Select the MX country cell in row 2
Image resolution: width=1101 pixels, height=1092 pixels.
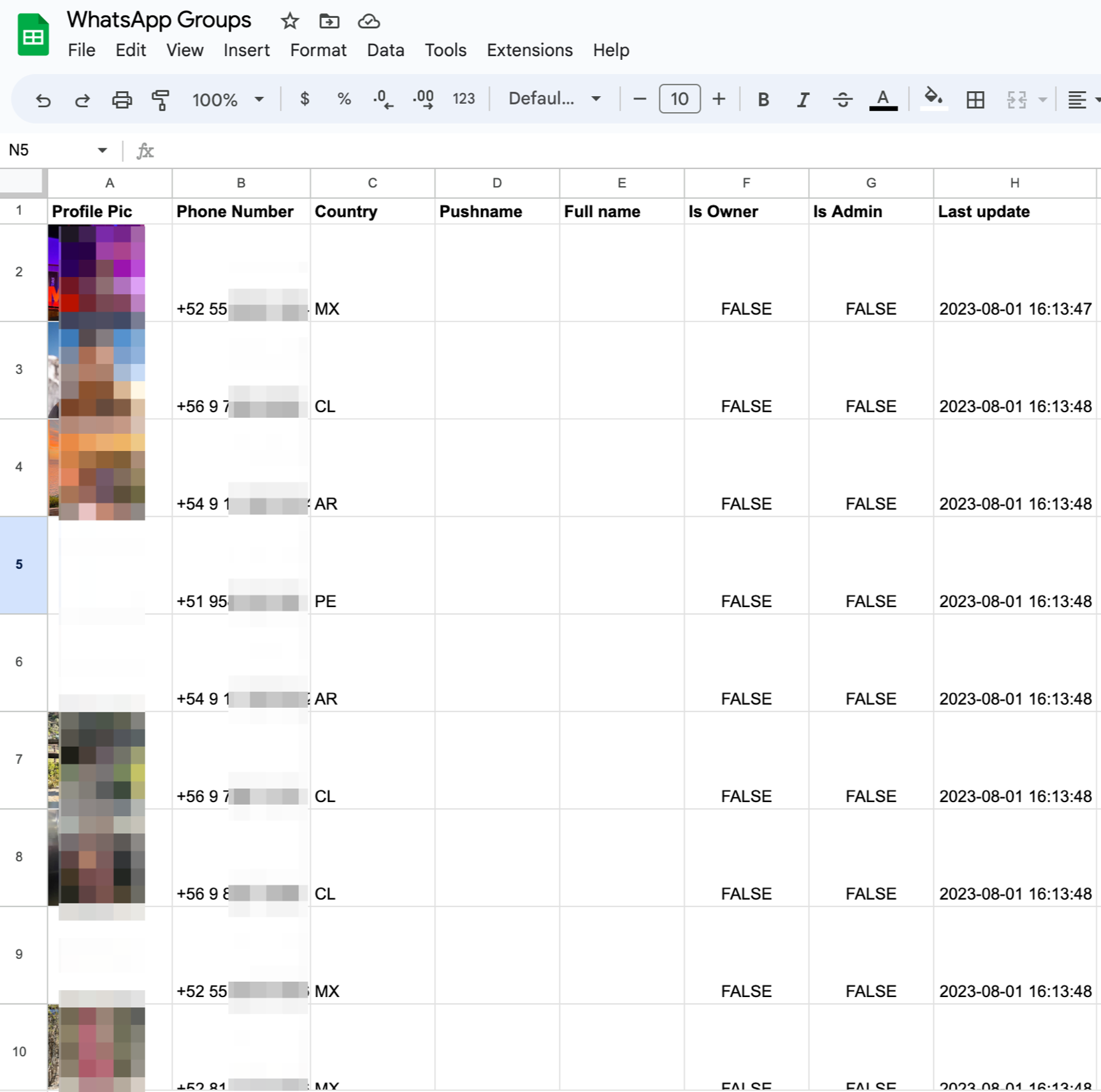click(372, 273)
